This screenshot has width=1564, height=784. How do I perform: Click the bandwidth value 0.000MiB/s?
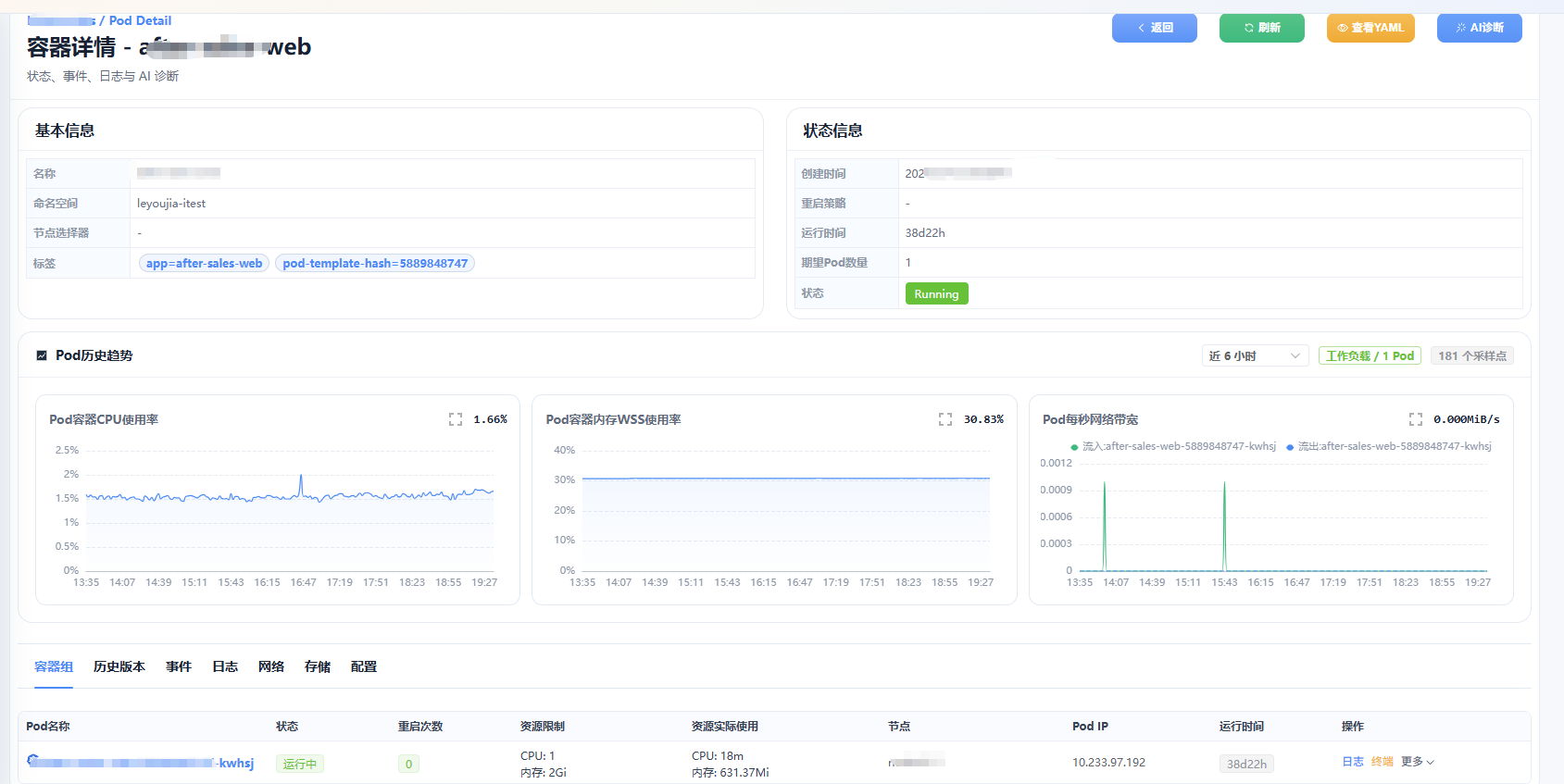click(x=1467, y=419)
